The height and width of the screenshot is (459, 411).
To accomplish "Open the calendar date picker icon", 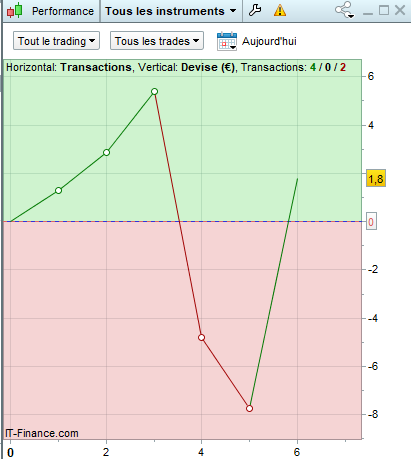I will pos(227,41).
